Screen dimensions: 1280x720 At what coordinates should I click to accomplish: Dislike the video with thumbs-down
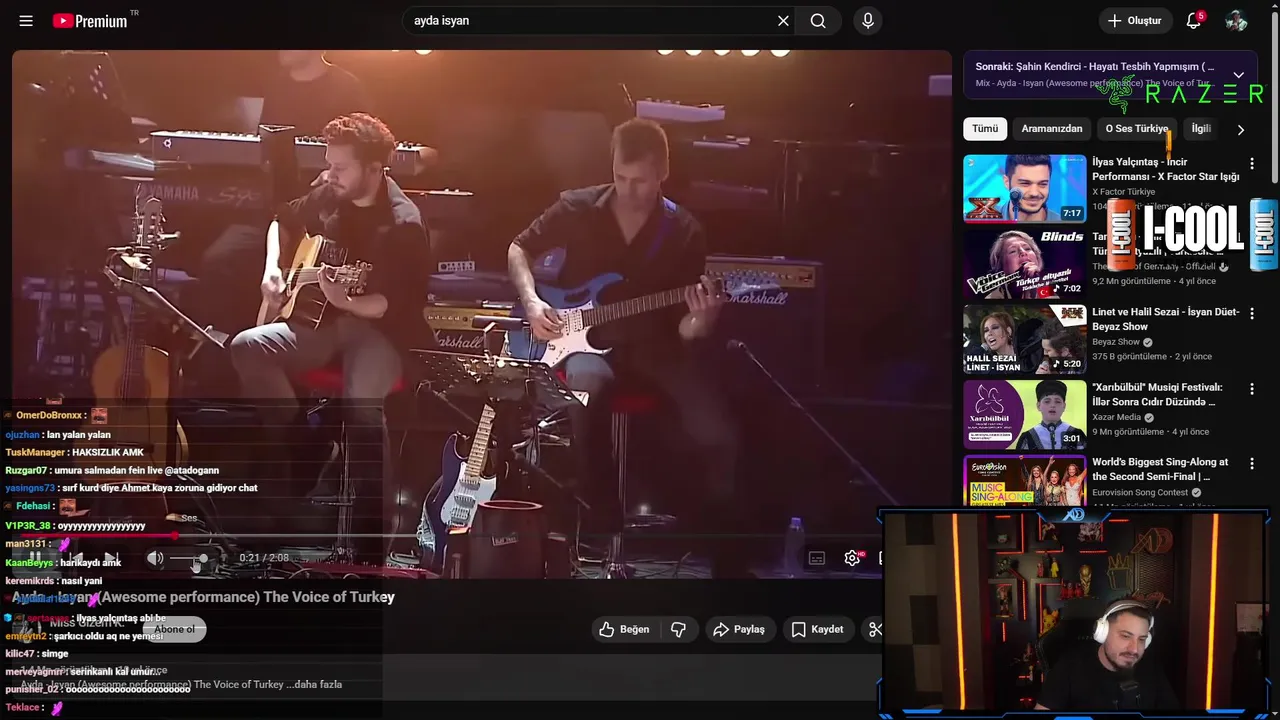click(x=679, y=629)
